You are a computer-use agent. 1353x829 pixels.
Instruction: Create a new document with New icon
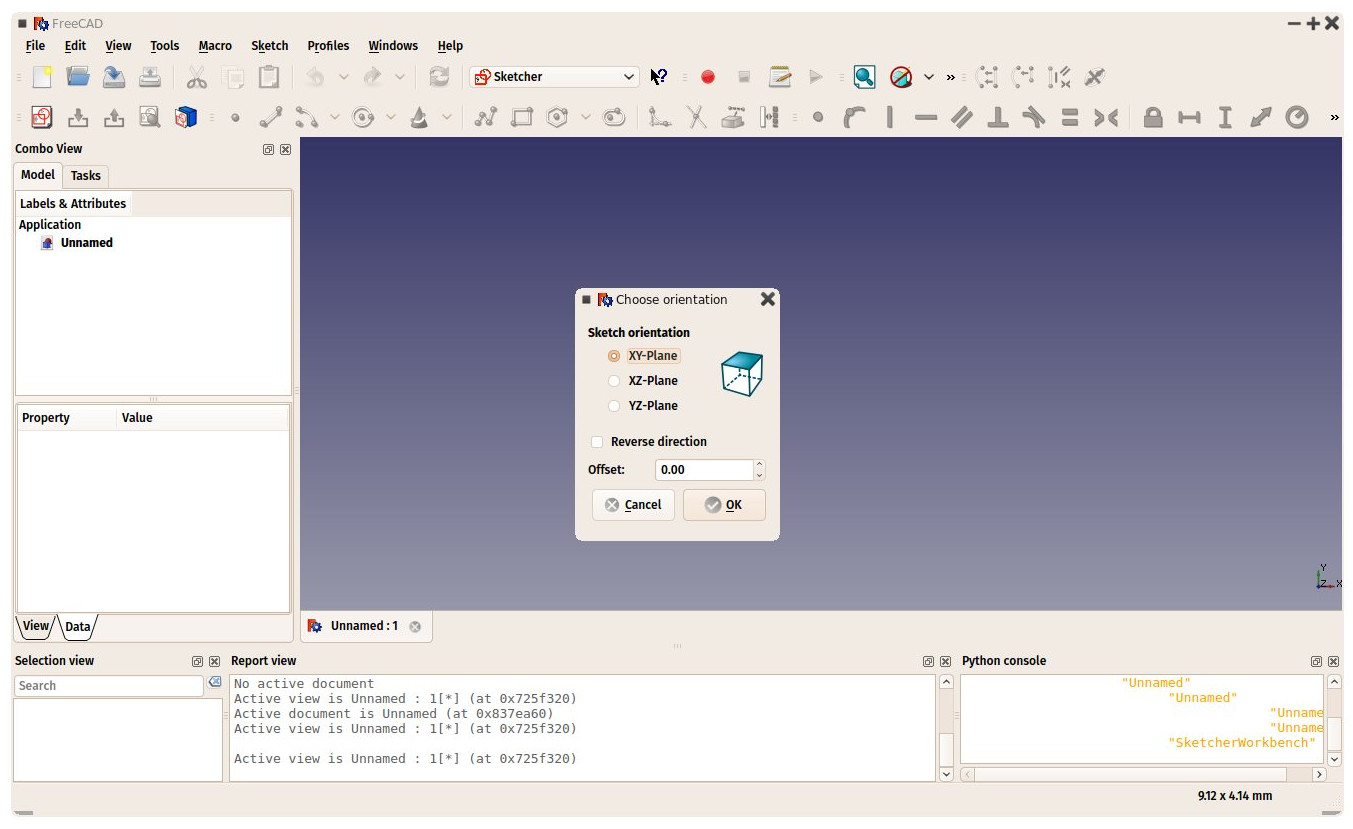42,77
